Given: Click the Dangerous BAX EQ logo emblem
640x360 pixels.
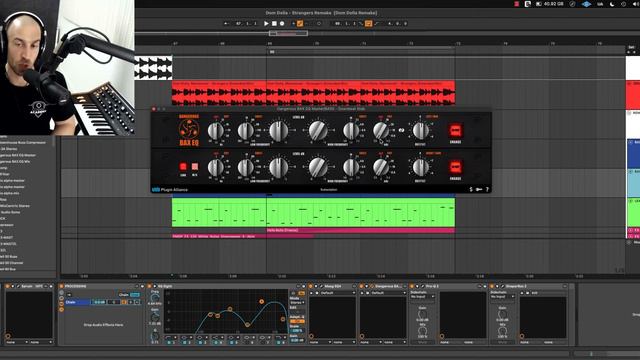Looking at the screenshot, I should click(189, 130).
